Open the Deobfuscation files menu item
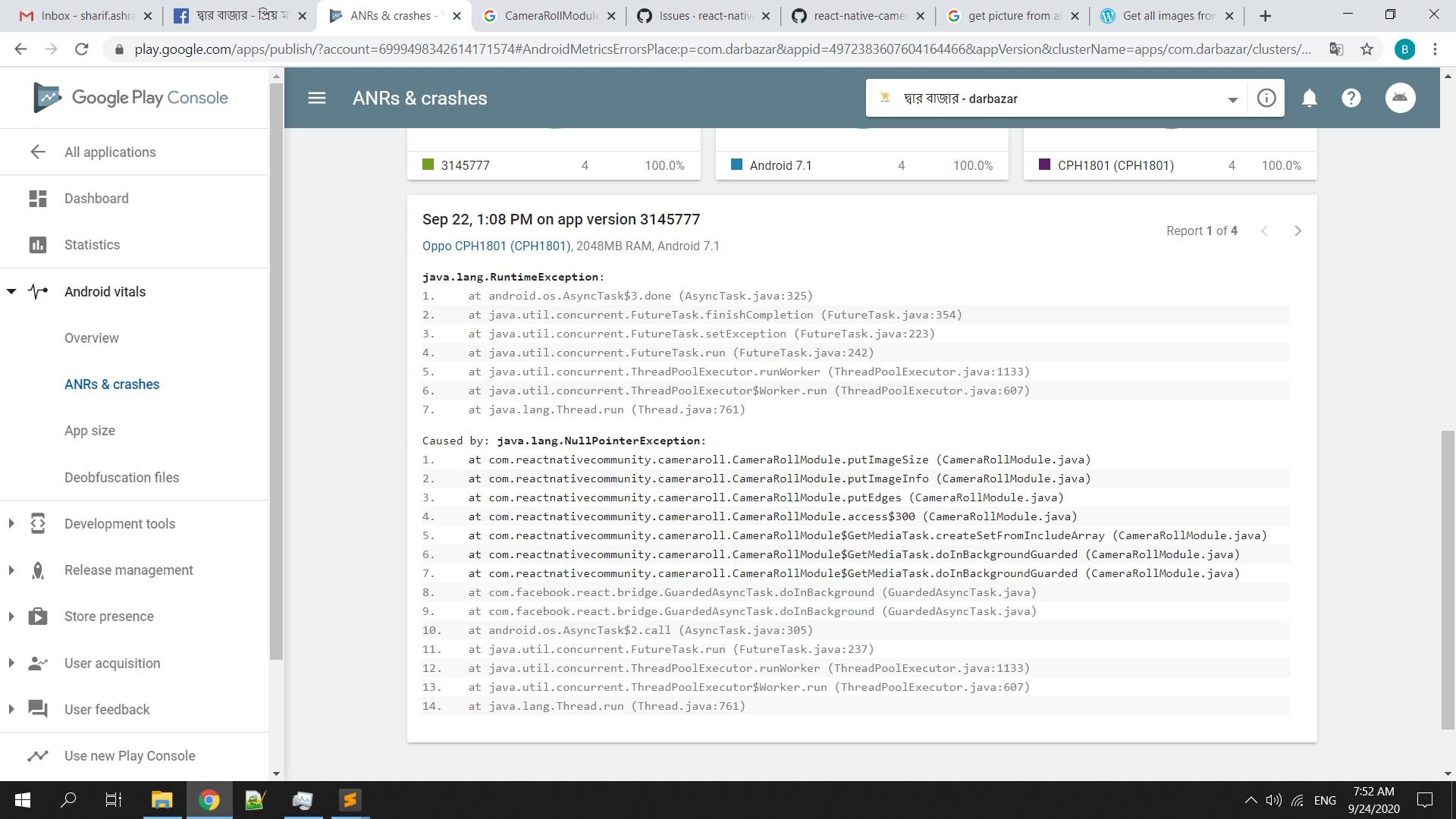The image size is (1456, 819). (x=121, y=478)
